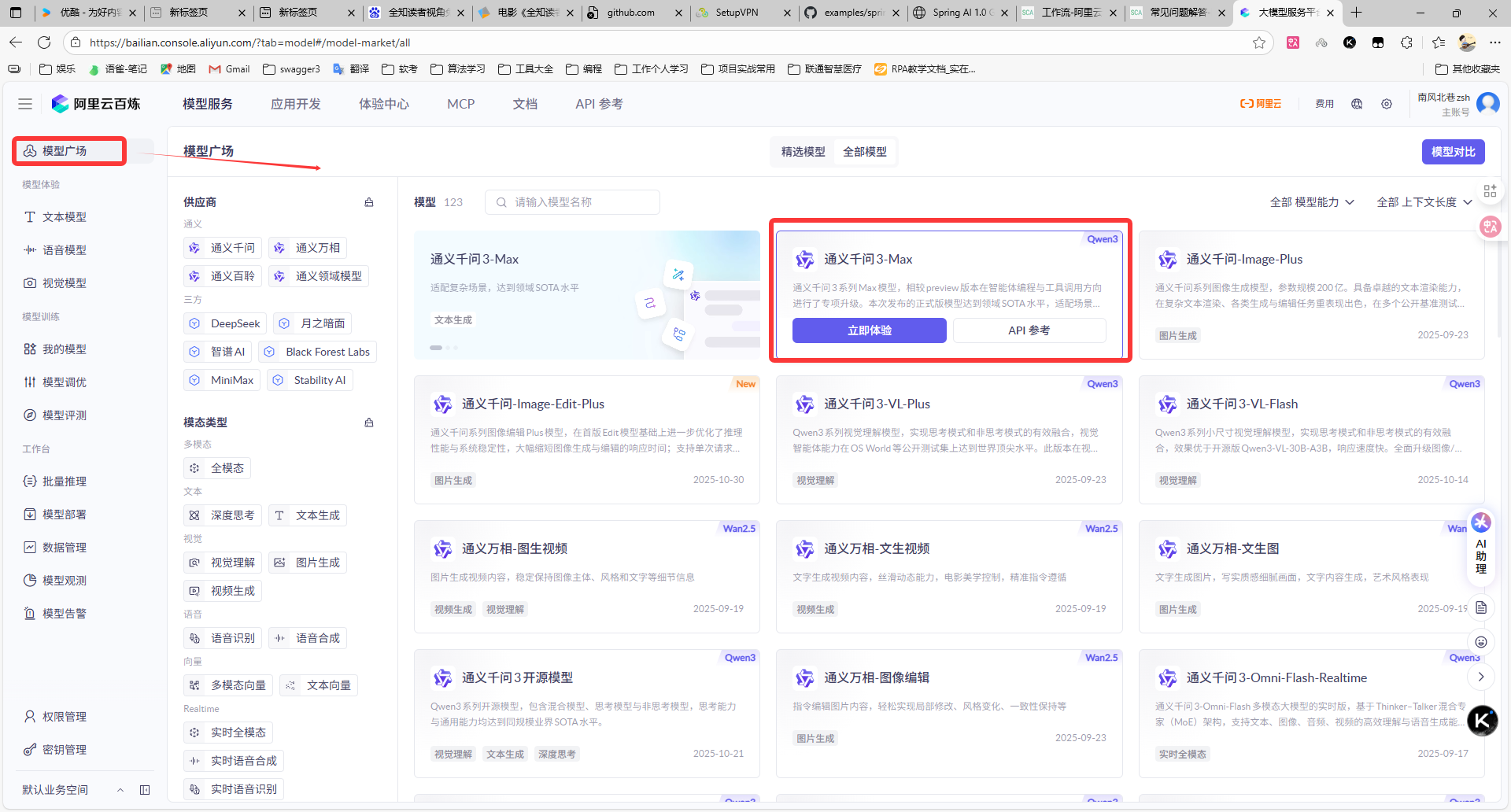Lock the 模态类型 filter section
Viewport: 1511px width, 812px height.
(369, 423)
